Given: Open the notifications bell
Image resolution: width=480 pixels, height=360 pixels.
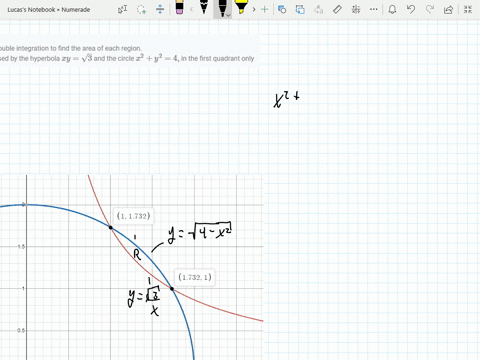Looking at the screenshot, I should pos(392,9).
